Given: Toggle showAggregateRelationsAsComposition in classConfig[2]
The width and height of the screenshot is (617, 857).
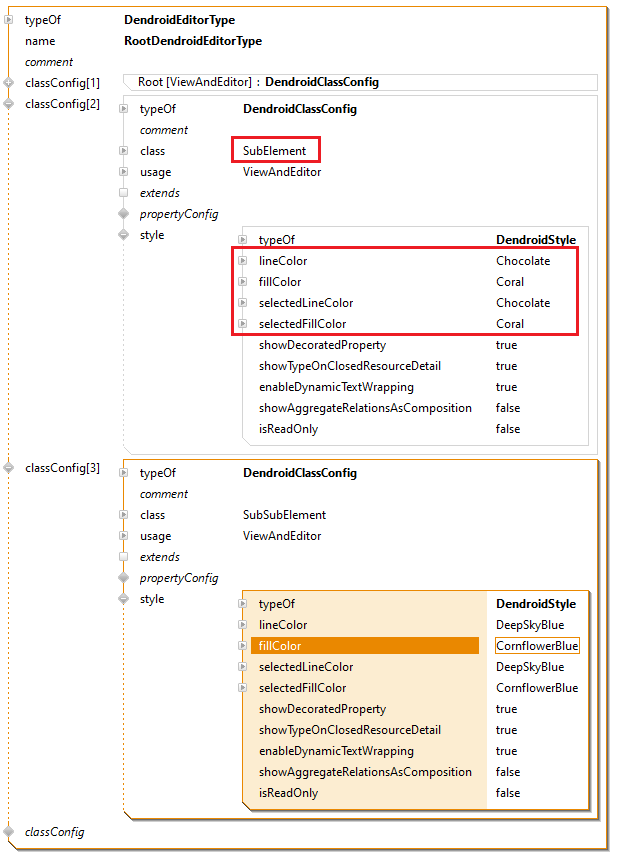Looking at the screenshot, I should pyautogui.click(x=507, y=408).
